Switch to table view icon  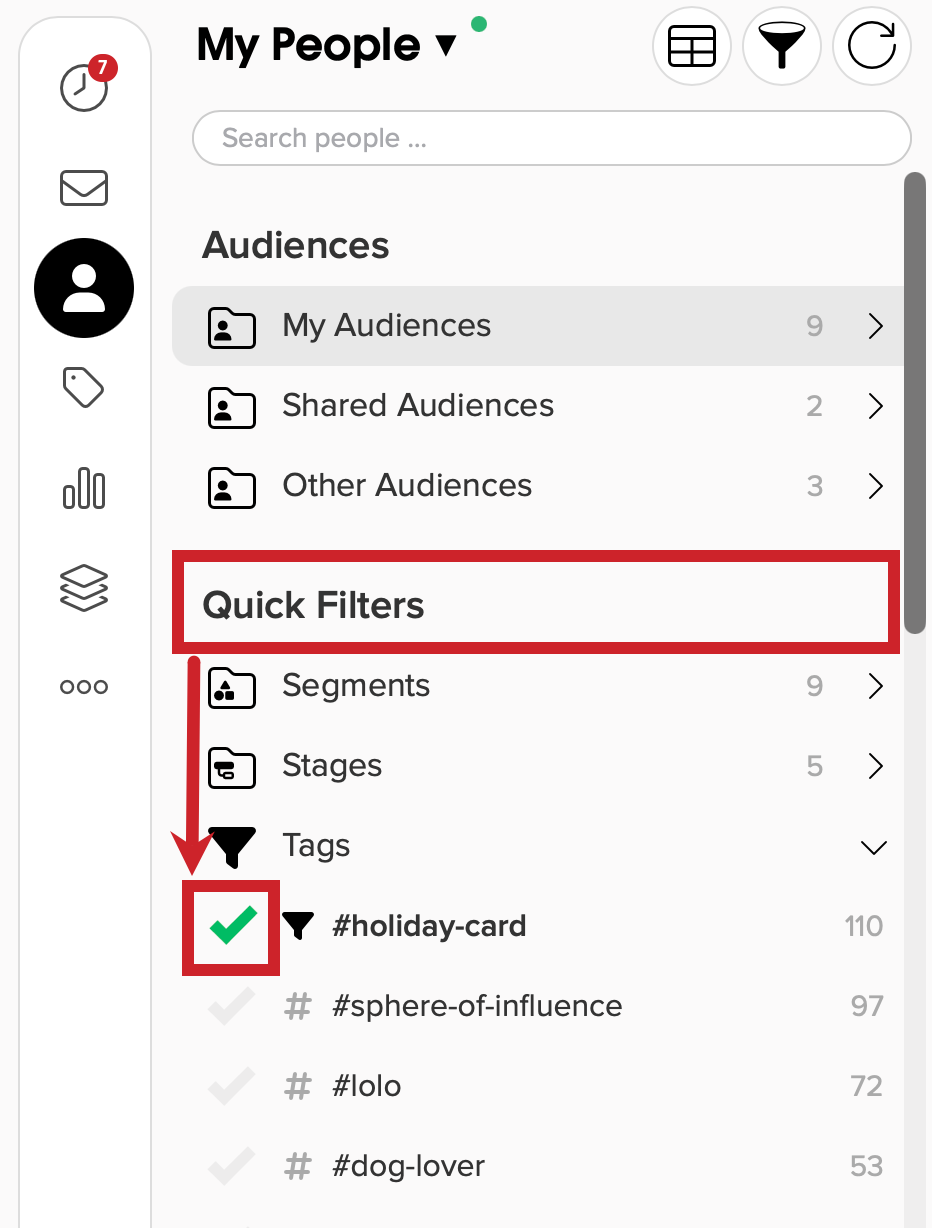click(x=692, y=47)
